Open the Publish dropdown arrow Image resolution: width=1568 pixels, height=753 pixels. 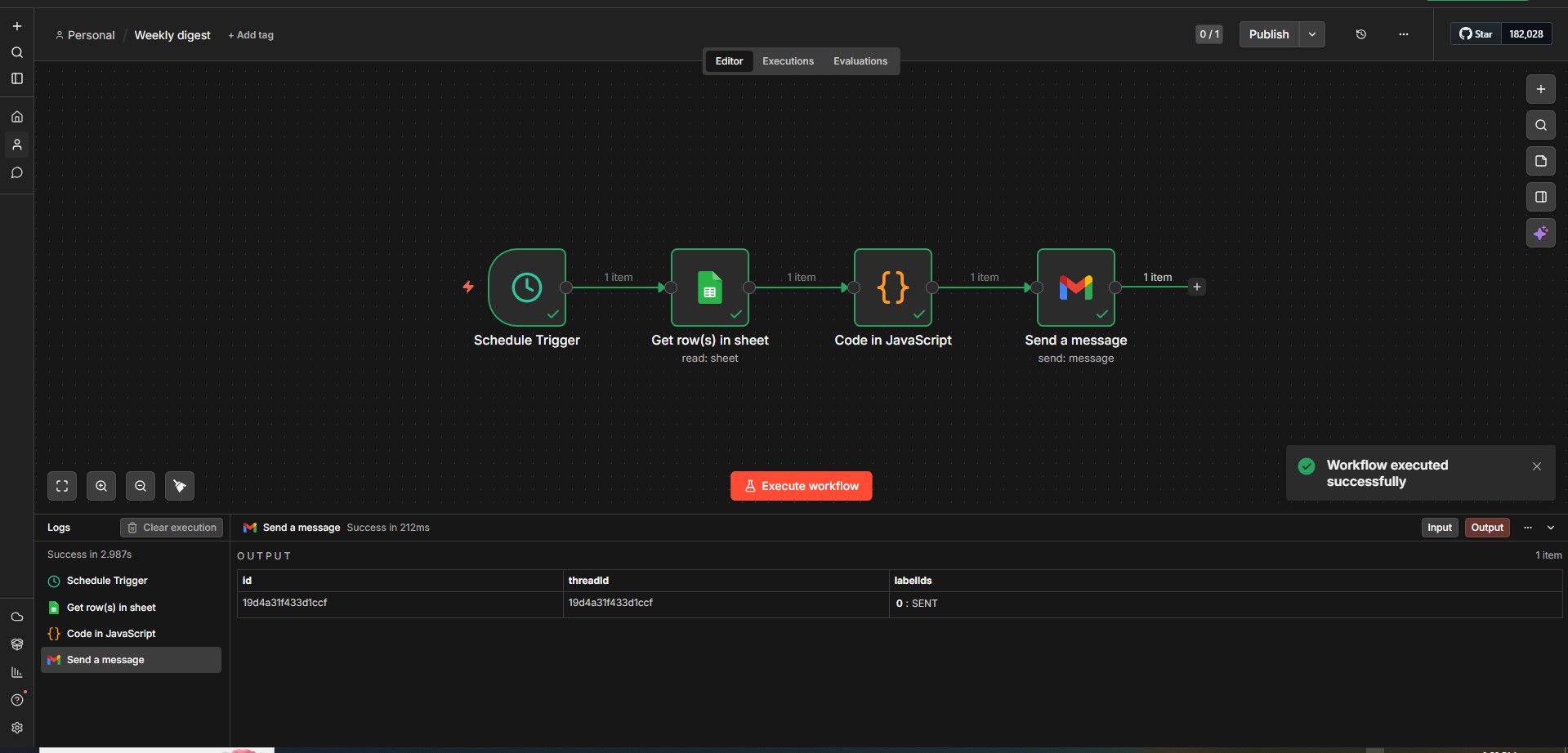tap(1312, 34)
